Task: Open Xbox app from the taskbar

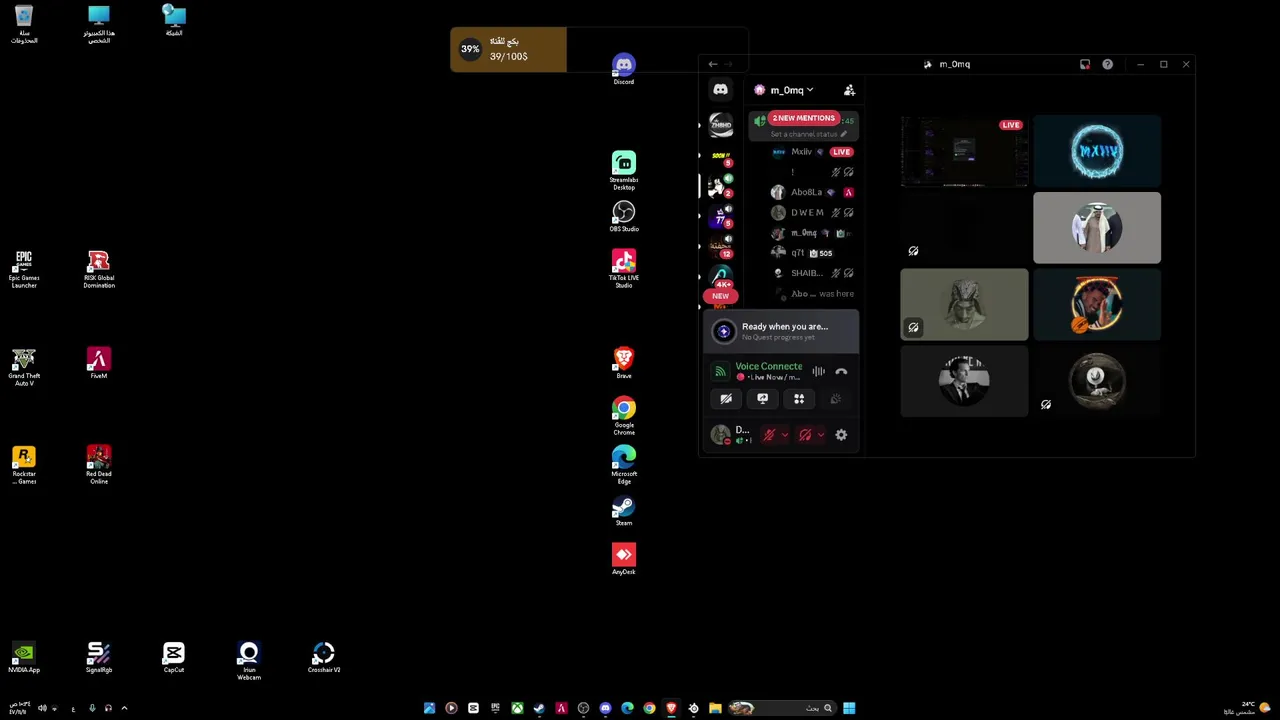Action: pos(517,708)
